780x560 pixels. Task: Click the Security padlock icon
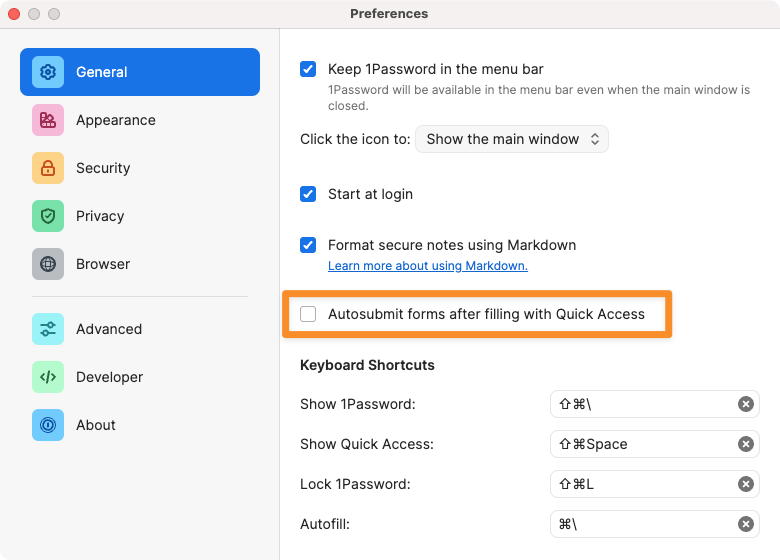tap(48, 168)
